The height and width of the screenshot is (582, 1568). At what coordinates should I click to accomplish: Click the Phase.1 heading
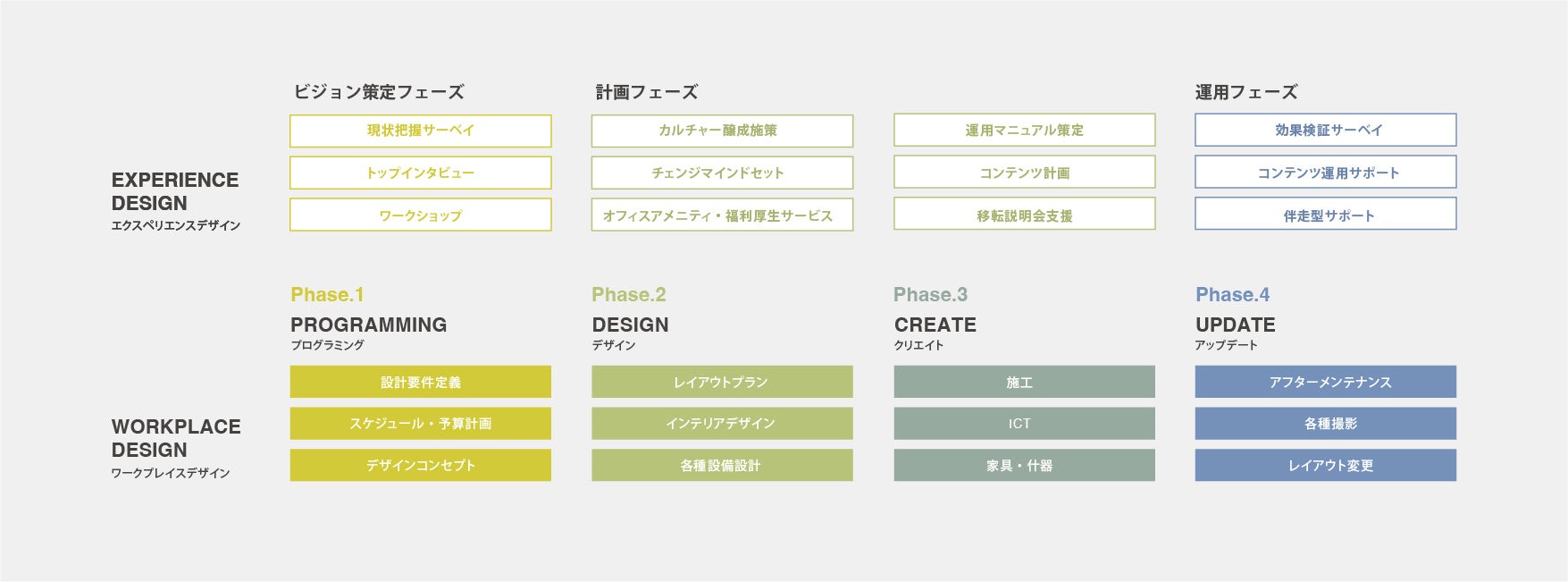point(327,295)
